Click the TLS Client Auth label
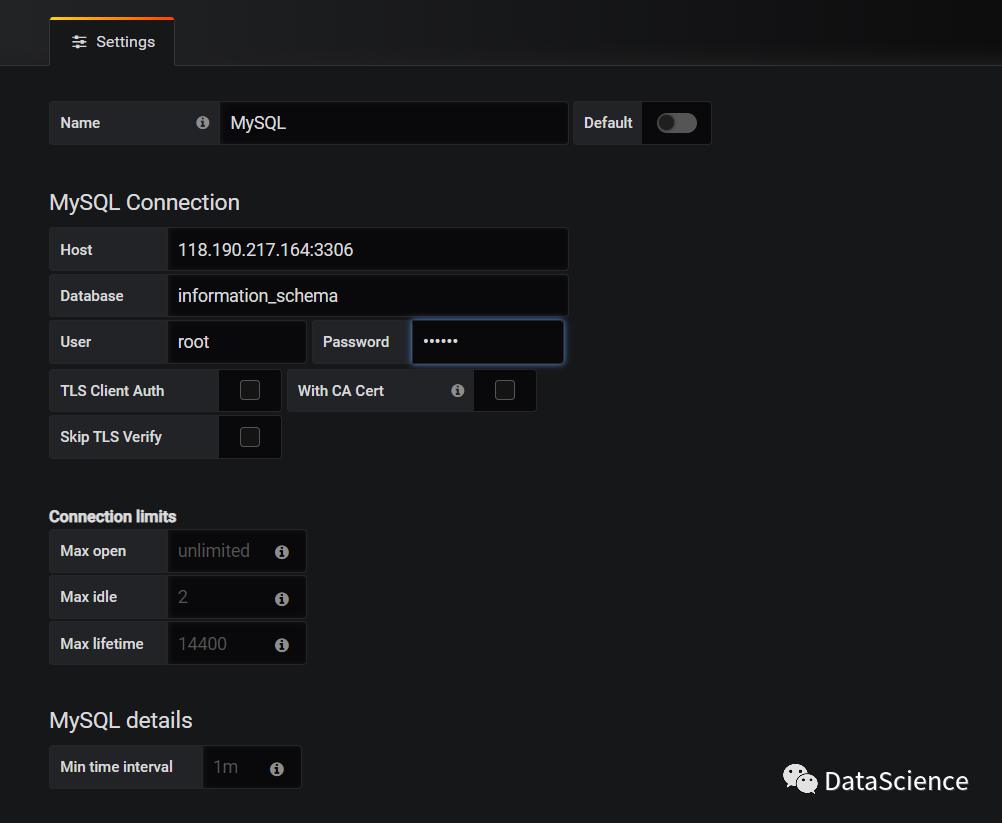This screenshot has height=823, width=1002. (112, 390)
